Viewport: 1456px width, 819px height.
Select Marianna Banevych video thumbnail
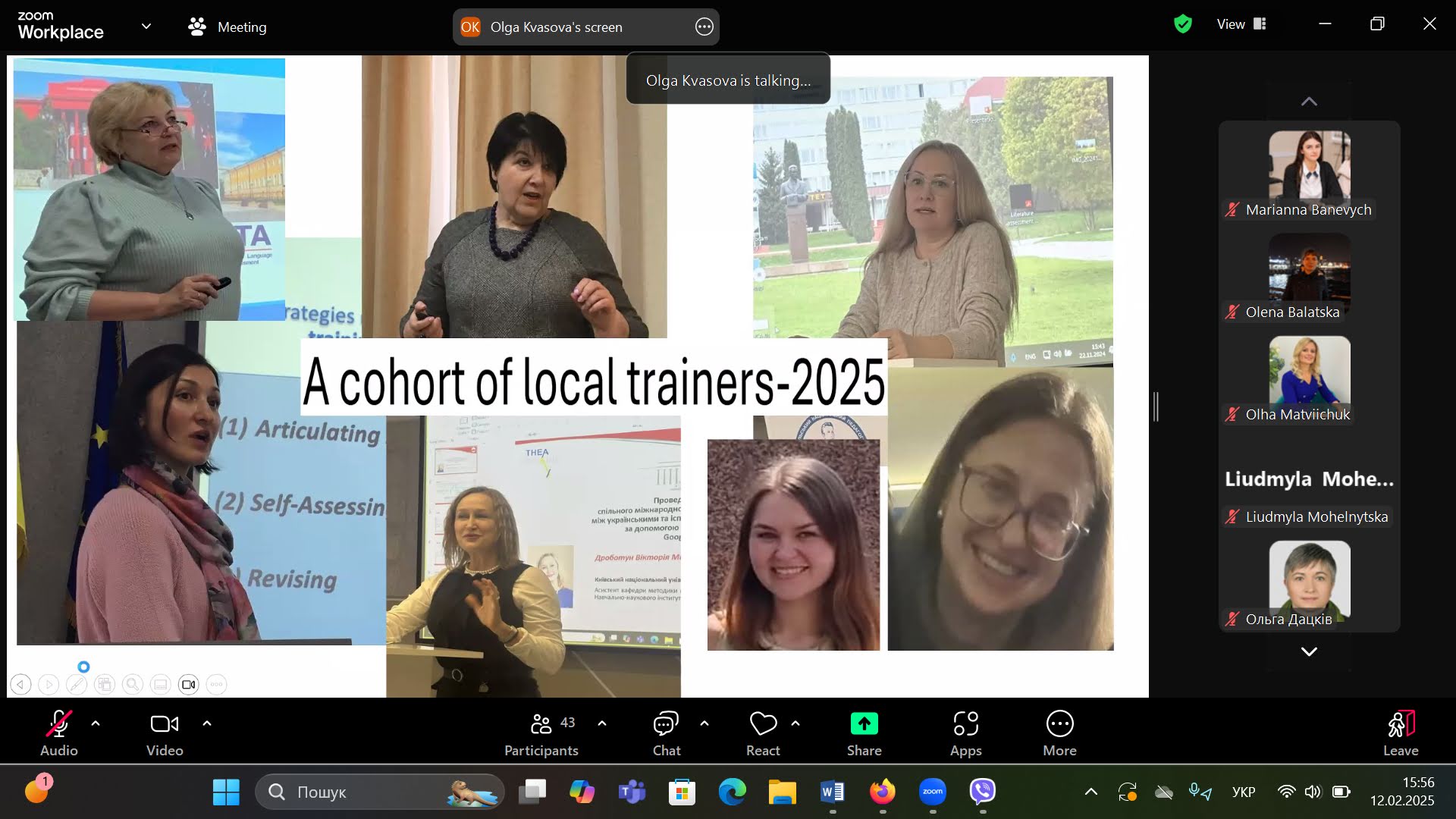[x=1309, y=165]
